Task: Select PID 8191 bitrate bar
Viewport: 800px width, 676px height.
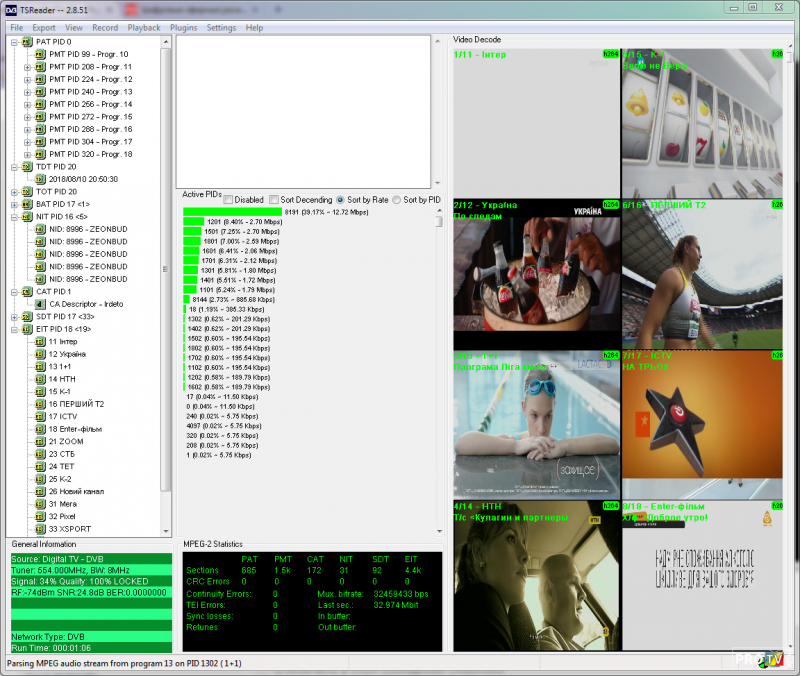Action: pos(233,212)
